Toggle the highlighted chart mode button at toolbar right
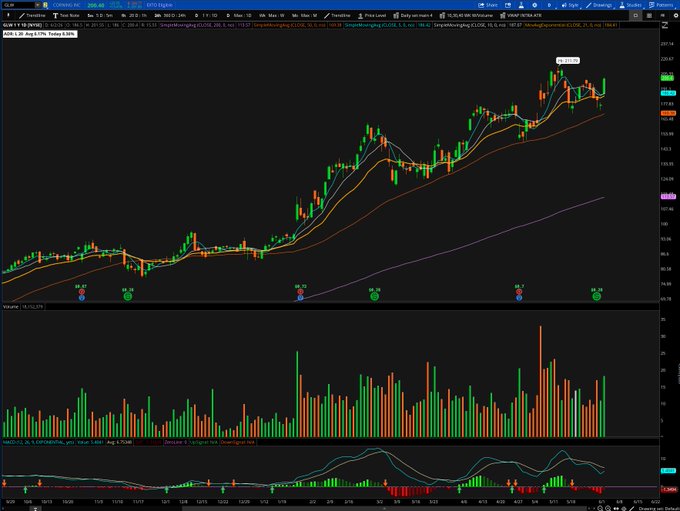Screen dimensions: 680x511 pos(635,15)
